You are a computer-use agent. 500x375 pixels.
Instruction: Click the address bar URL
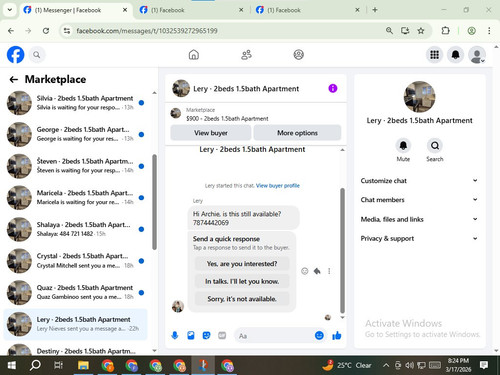click(147, 31)
